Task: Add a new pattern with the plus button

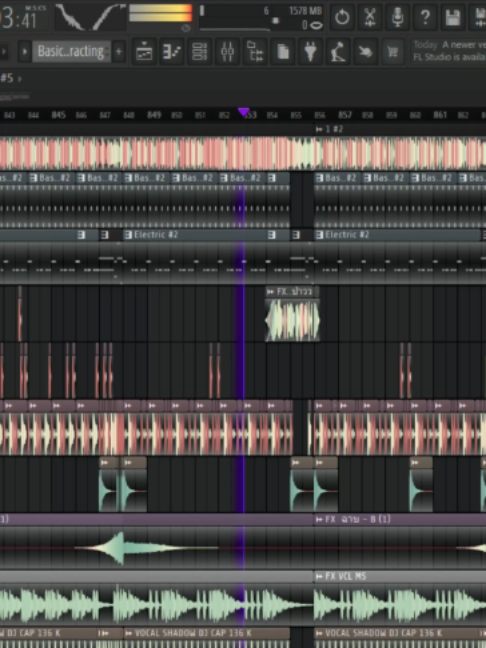Action: click(x=119, y=52)
